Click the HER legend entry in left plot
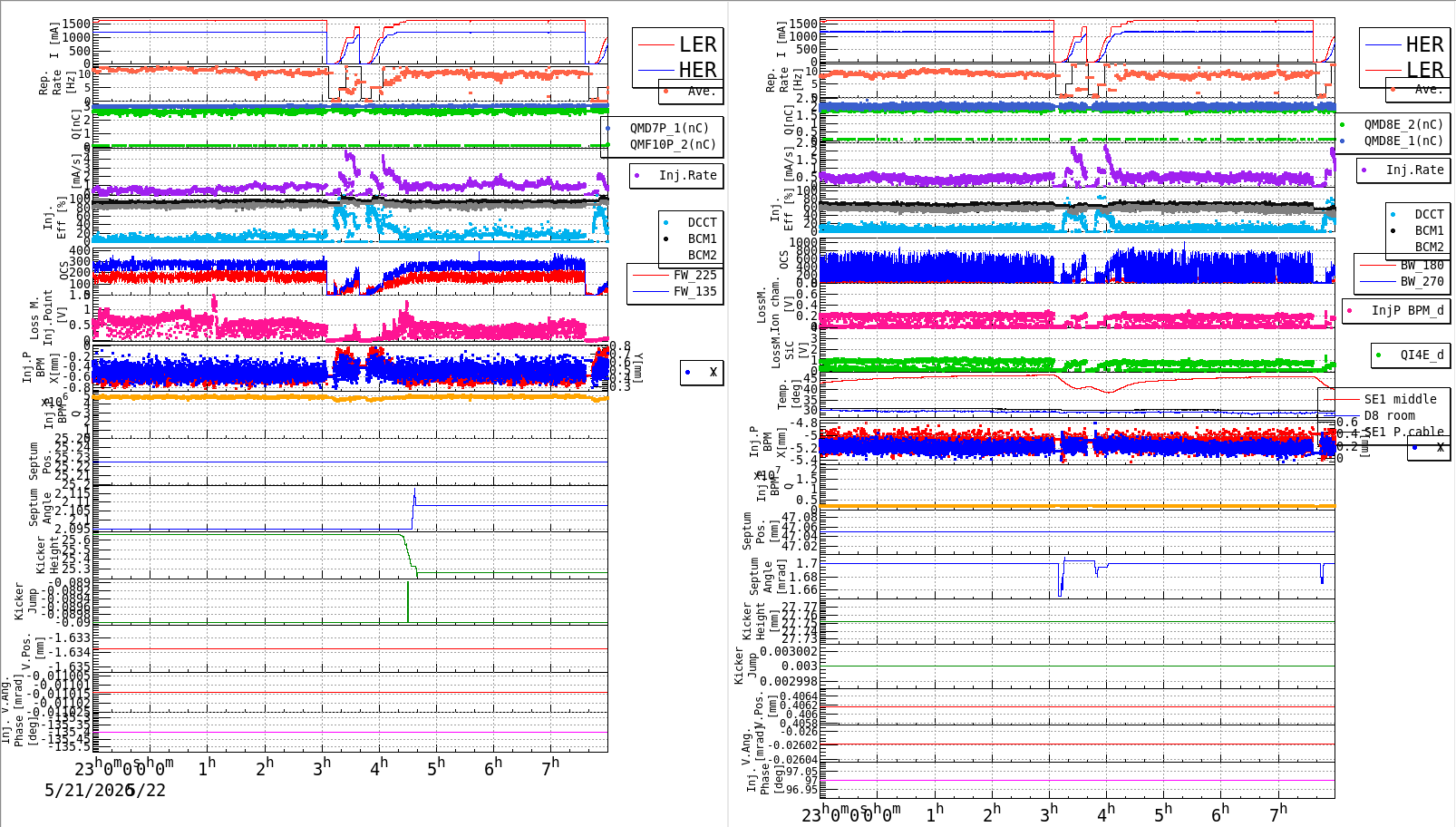This screenshot has width=1456, height=827. 697,70
